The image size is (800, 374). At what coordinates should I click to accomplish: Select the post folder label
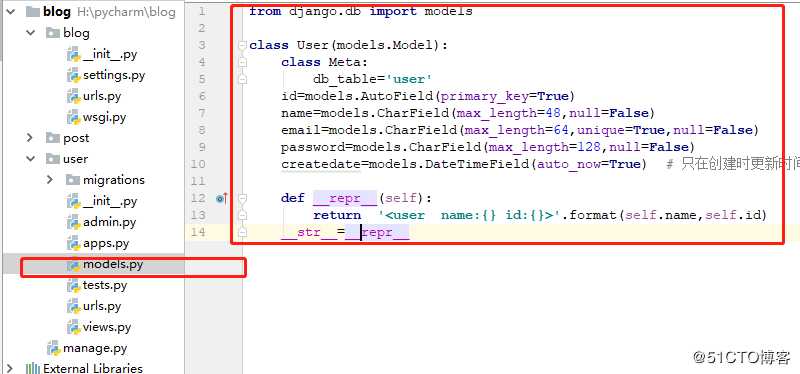[76, 138]
